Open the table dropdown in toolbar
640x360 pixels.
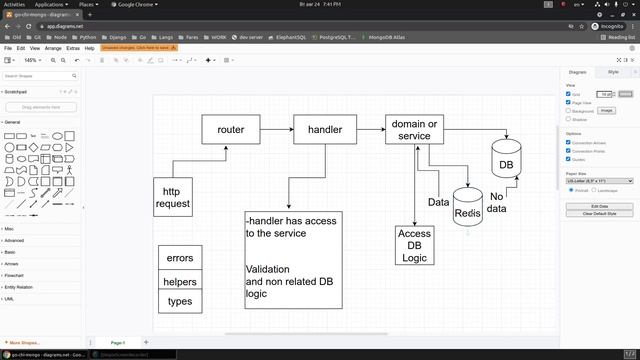pyautogui.click(x=229, y=60)
